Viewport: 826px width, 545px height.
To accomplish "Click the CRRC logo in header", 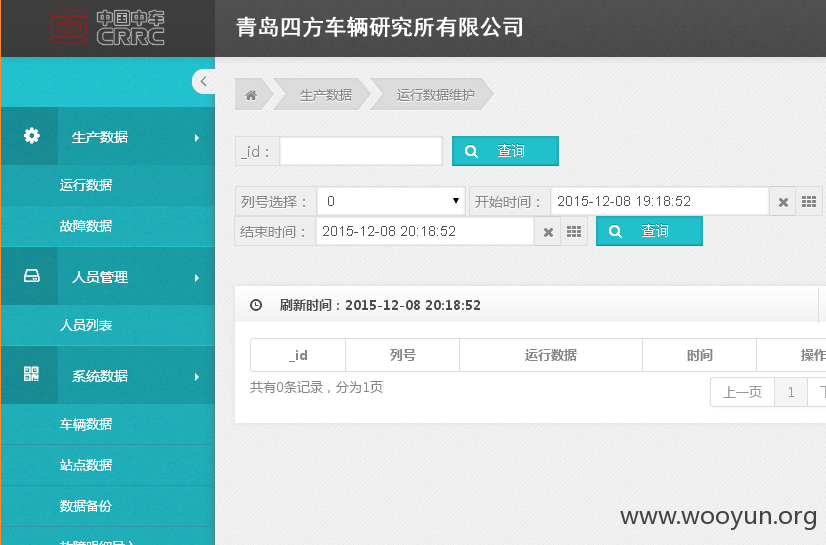I will pos(107,27).
